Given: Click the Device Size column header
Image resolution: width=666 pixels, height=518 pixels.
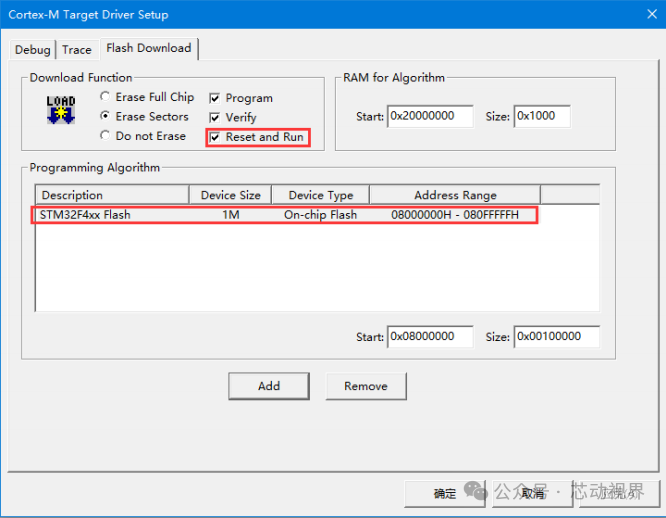Looking at the screenshot, I should point(230,195).
